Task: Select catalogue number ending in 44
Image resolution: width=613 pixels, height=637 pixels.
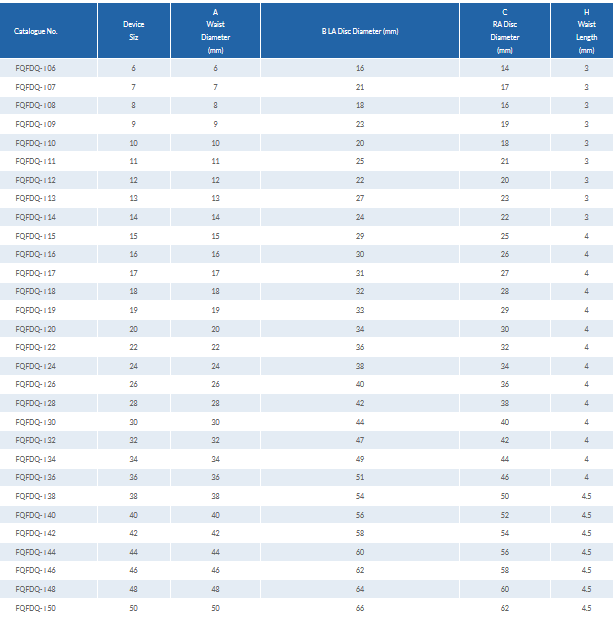Action: pyautogui.click(x=35, y=552)
